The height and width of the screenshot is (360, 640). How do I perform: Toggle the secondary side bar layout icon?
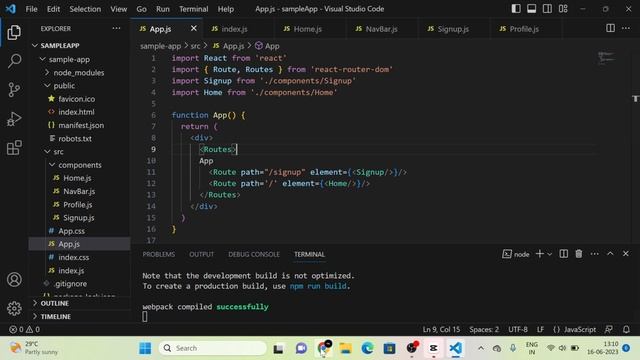(x=547, y=9)
